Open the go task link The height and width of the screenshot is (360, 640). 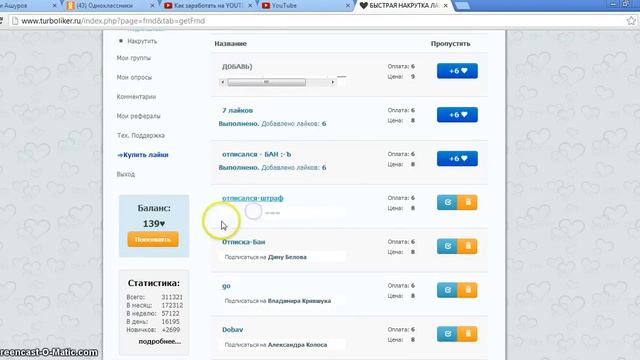pyautogui.click(x=226, y=286)
